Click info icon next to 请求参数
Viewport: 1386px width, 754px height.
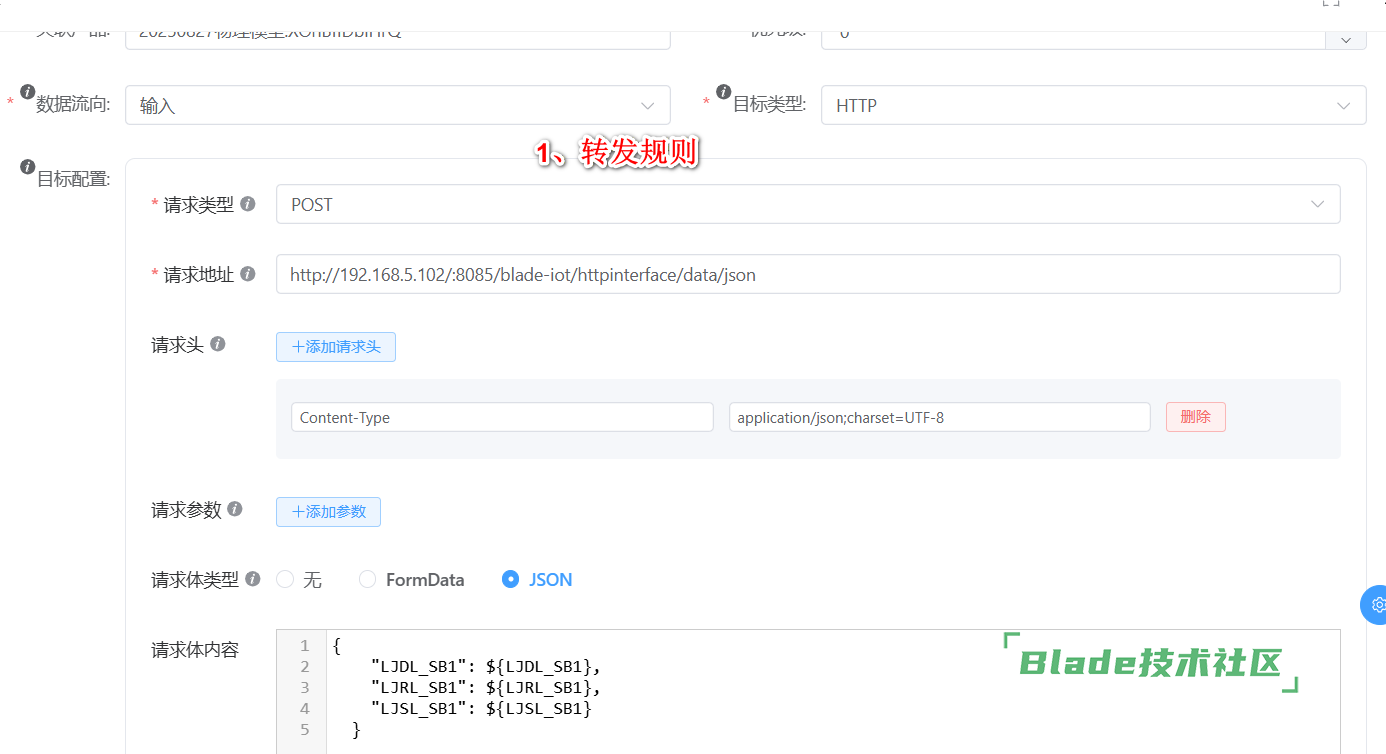tap(235, 509)
